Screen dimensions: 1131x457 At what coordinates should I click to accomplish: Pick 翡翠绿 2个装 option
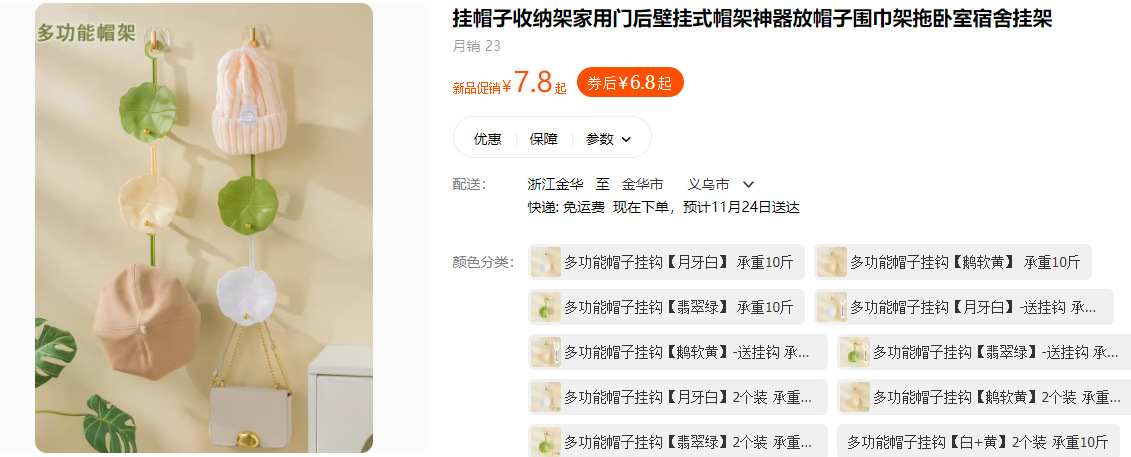click(678, 441)
